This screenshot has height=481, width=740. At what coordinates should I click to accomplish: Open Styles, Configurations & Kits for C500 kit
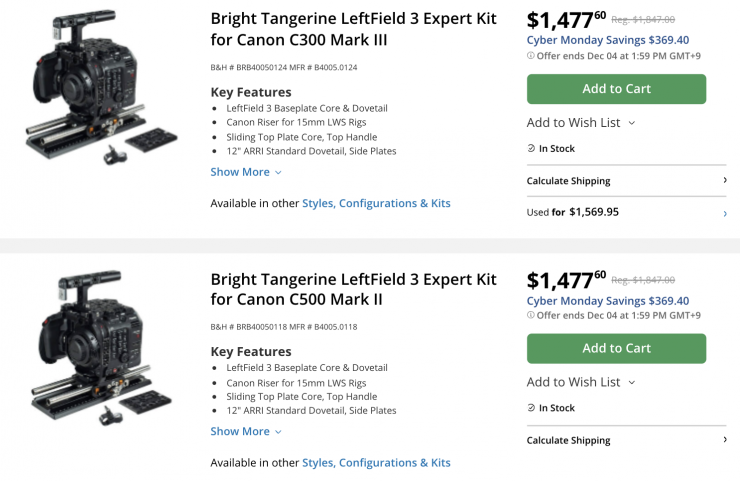tap(376, 462)
